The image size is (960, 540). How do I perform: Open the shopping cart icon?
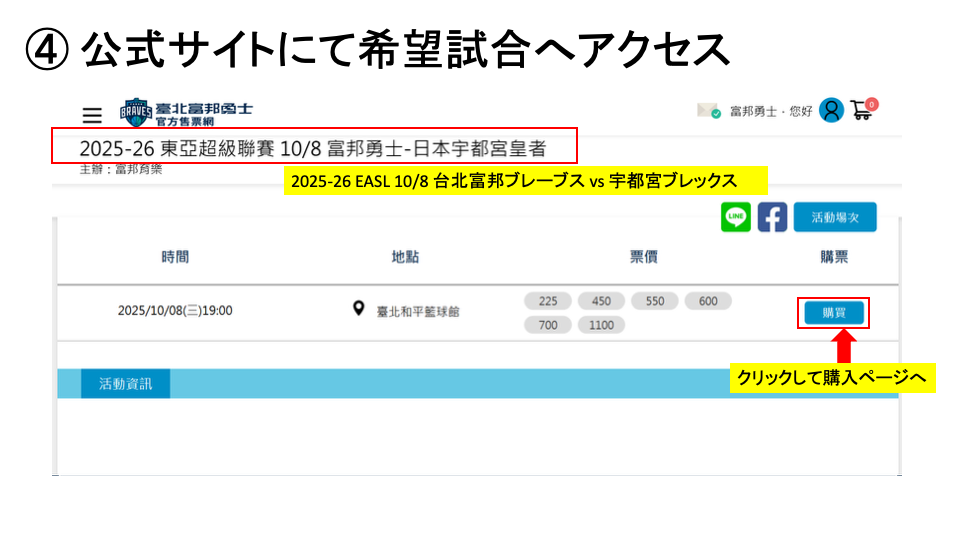[x=863, y=110]
